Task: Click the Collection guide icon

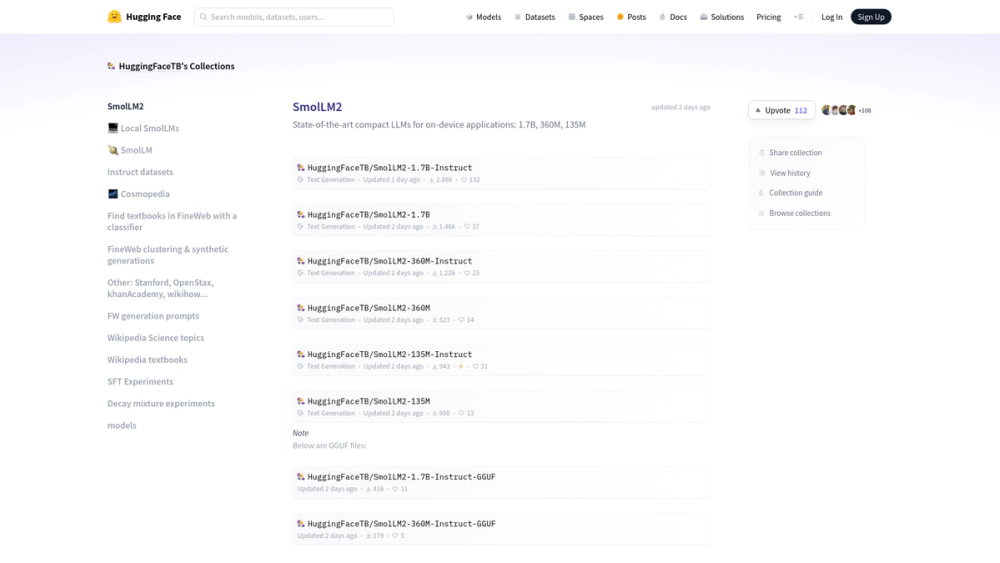Action: point(761,193)
